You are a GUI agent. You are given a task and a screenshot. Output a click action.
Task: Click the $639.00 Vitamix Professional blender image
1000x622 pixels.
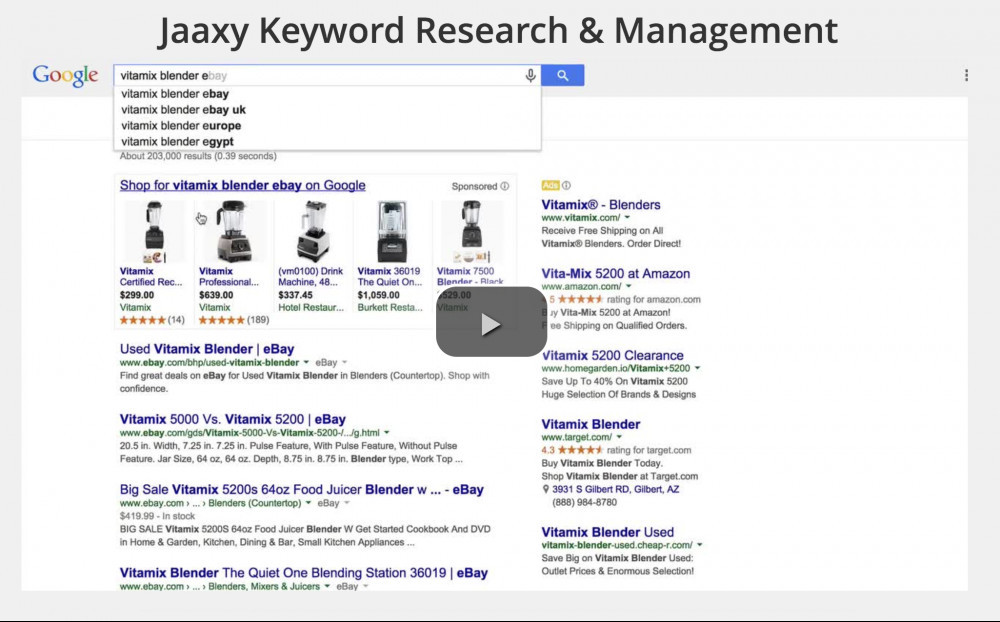tap(233, 232)
